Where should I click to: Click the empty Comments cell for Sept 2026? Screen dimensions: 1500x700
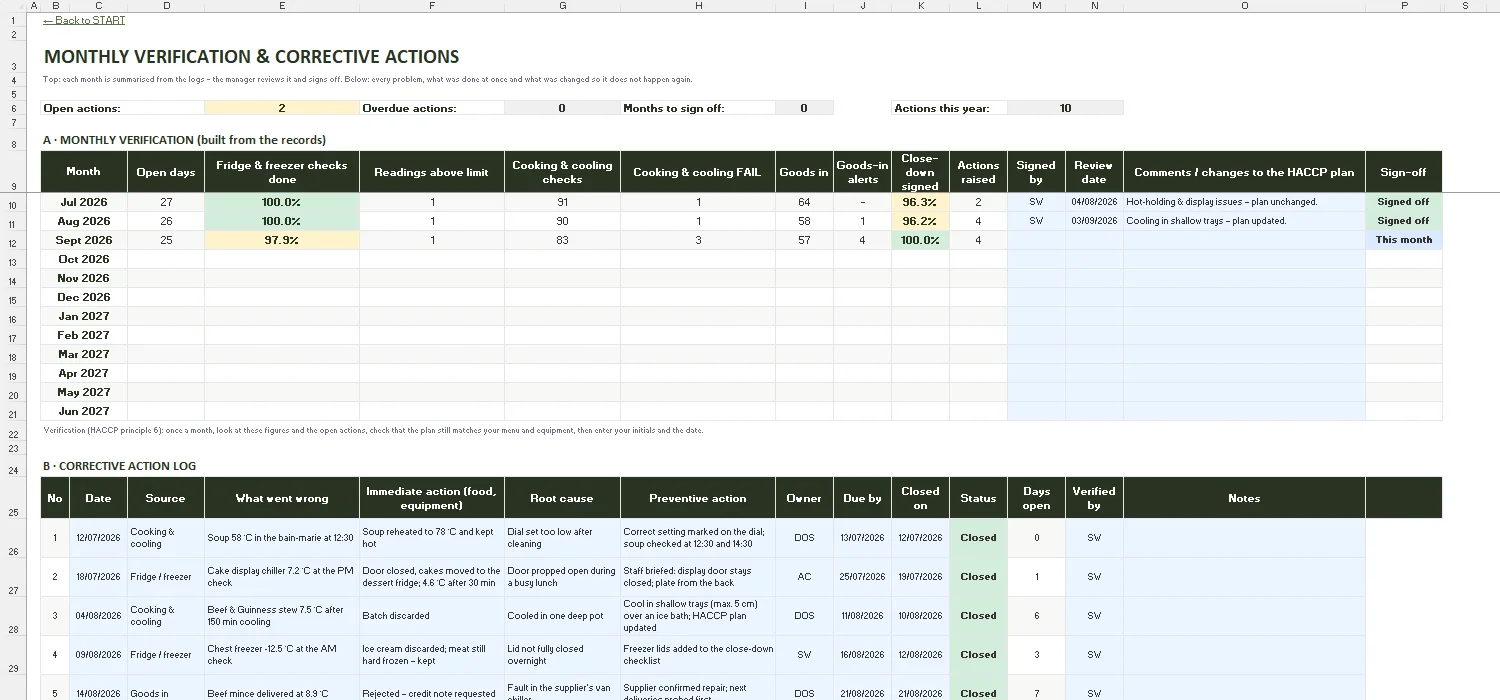(x=1244, y=240)
